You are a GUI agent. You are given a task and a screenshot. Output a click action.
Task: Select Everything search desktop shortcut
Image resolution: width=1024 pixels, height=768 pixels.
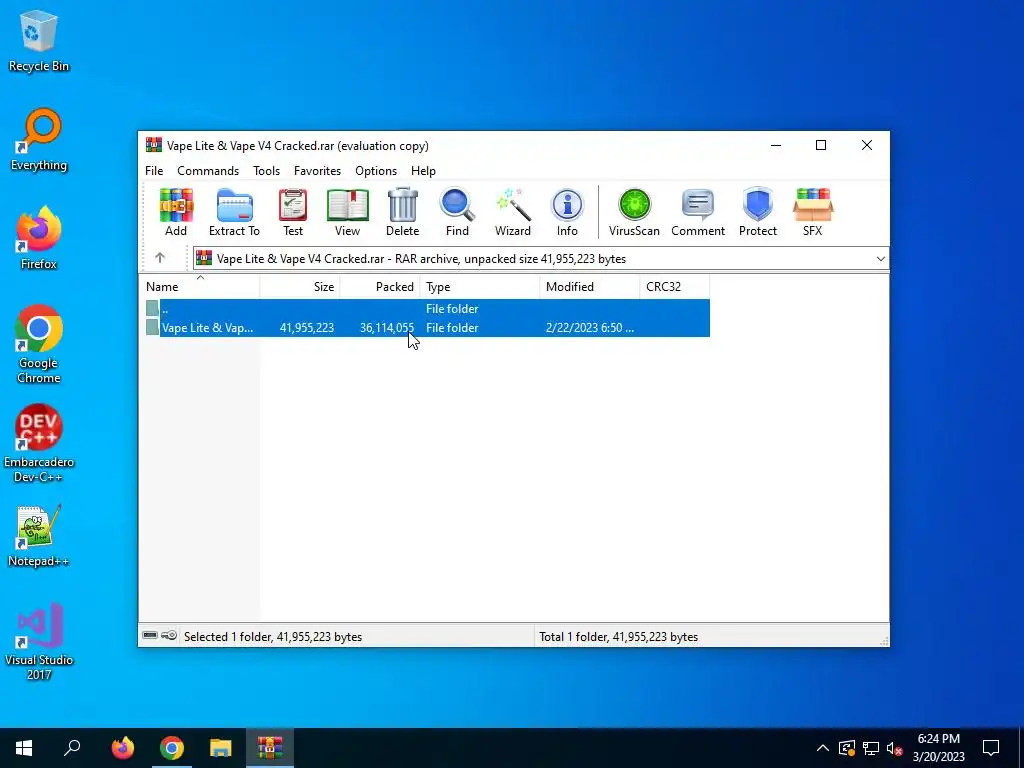[x=39, y=140]
